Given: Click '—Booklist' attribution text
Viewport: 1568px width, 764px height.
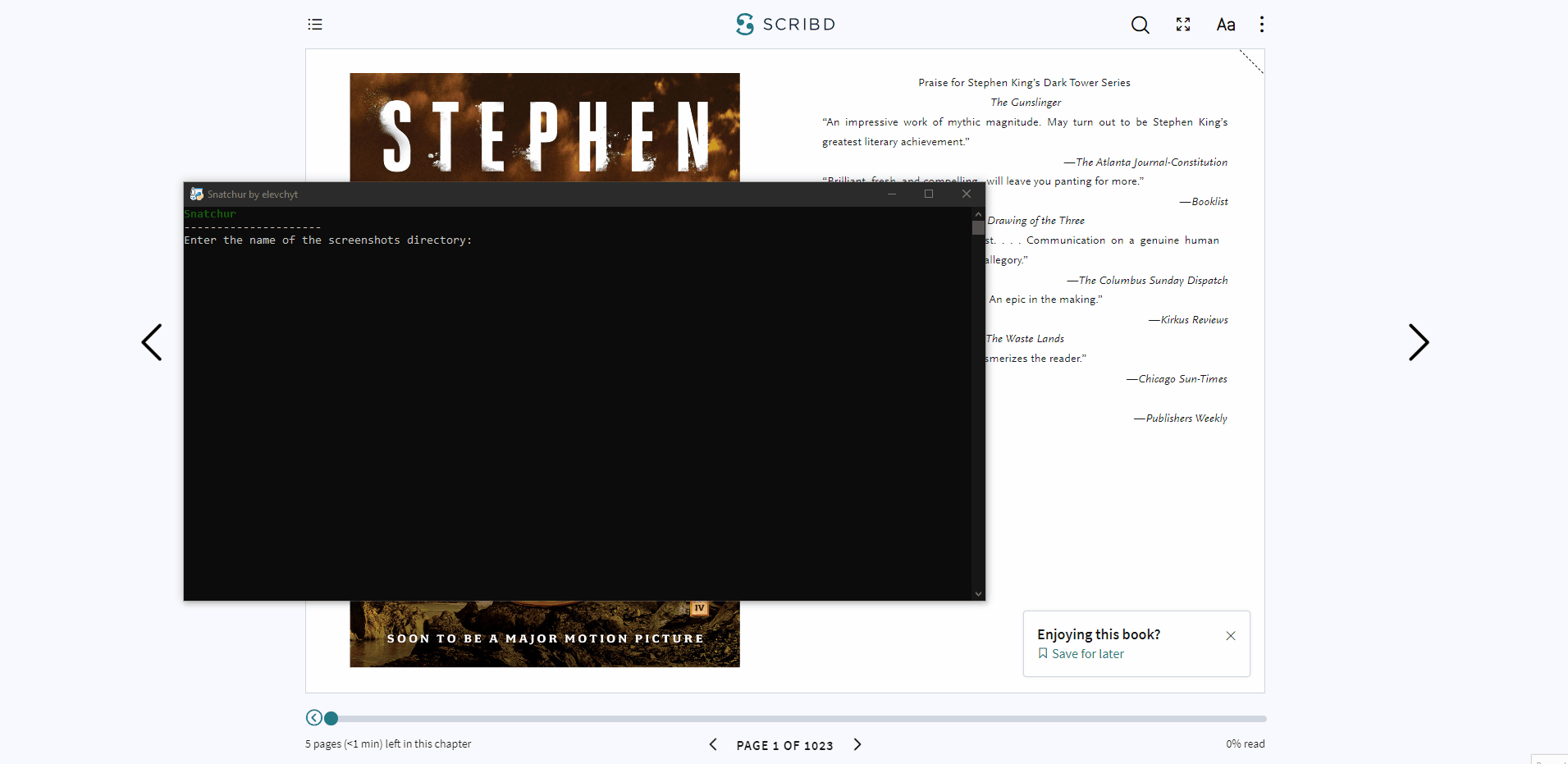Looking at the screenshot, I should point(1204,202).
